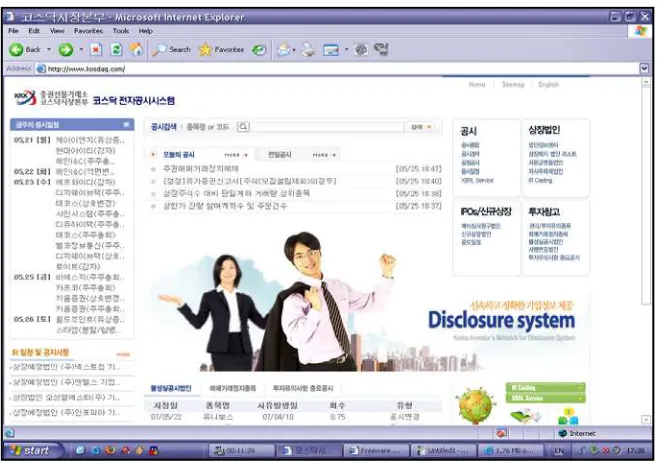Click the EN language indicator in taskbar
The image size is (658, 462).
(x=559, y=451)
